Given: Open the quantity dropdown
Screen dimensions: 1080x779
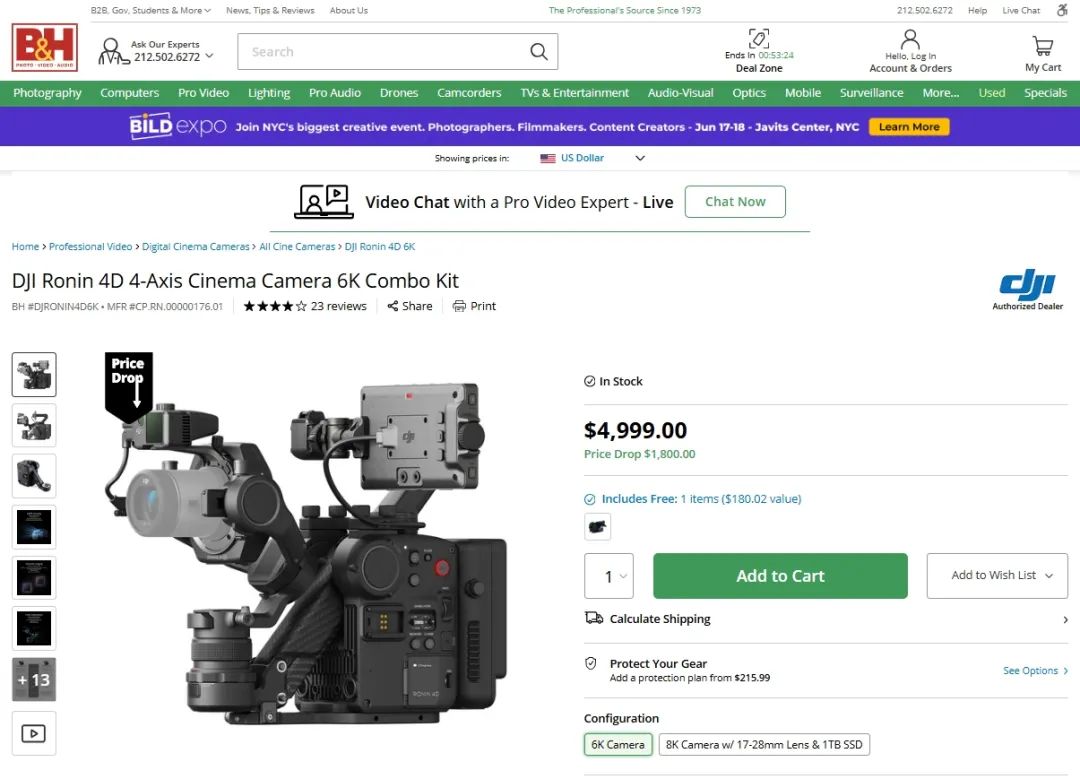Looking at the screenshot, I should point(609,576).
